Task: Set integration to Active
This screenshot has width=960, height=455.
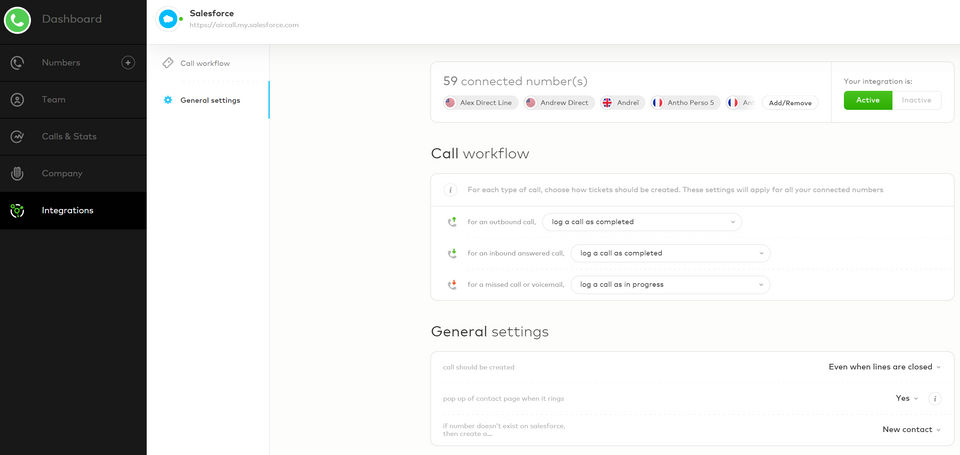Action: coord(868,100)
